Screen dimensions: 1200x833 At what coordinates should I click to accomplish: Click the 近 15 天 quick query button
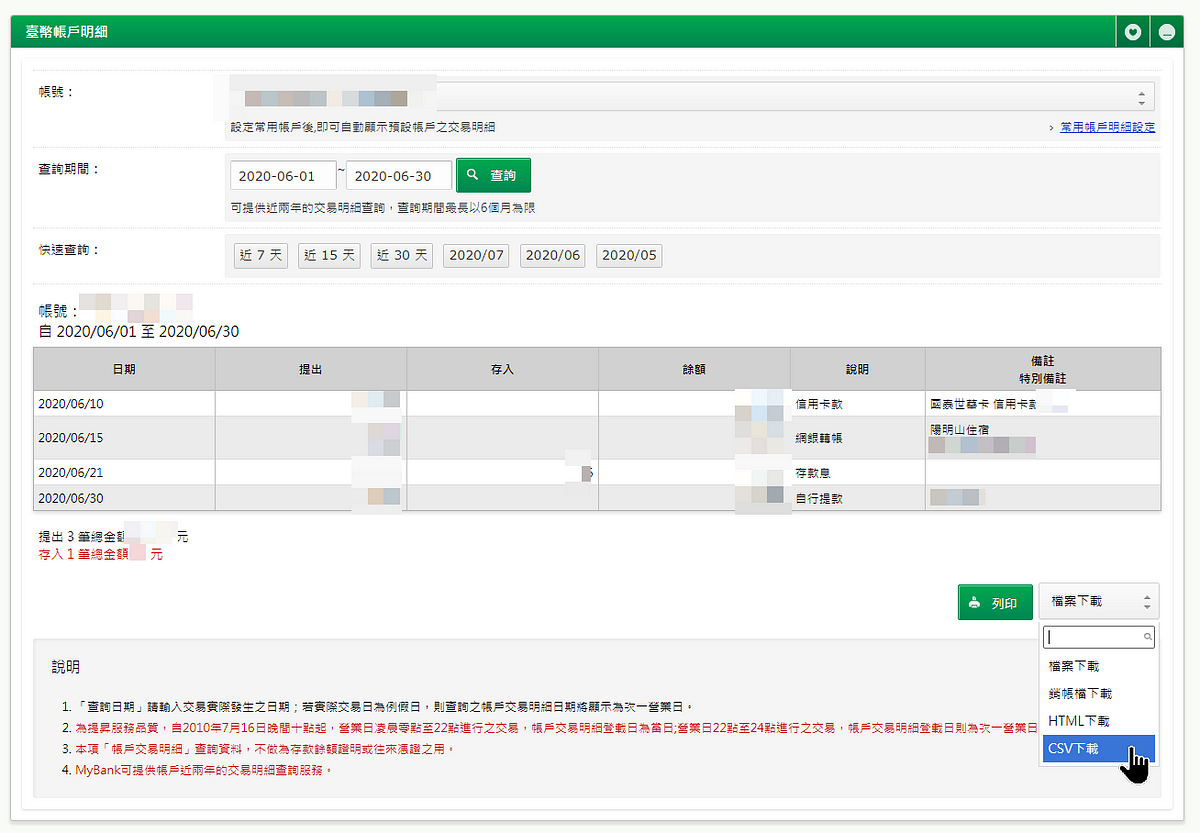(329, 255)
